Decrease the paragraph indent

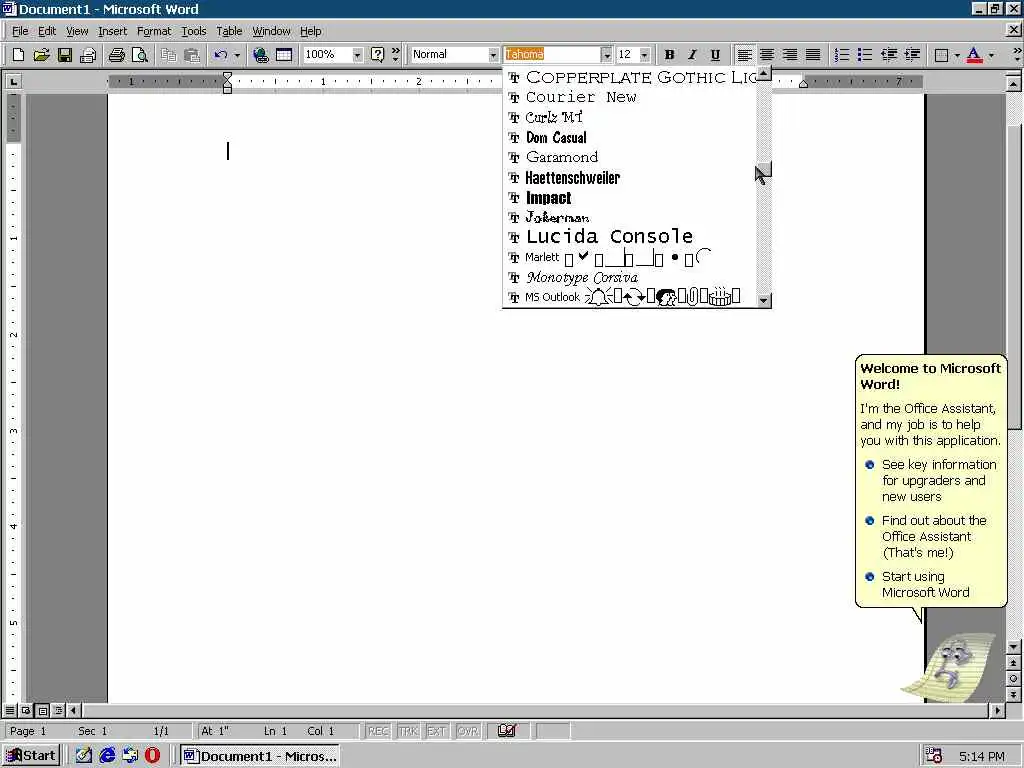click(888, 55)
